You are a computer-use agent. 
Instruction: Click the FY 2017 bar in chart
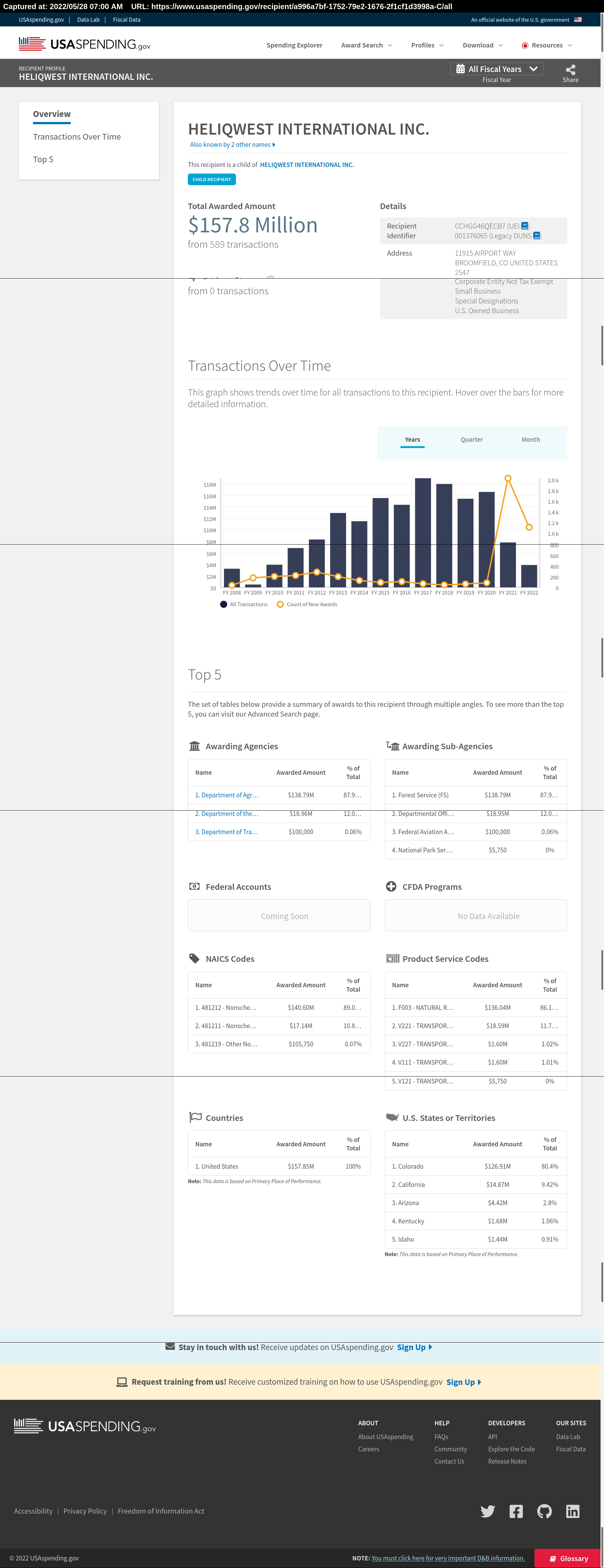[x=423, y=533]
